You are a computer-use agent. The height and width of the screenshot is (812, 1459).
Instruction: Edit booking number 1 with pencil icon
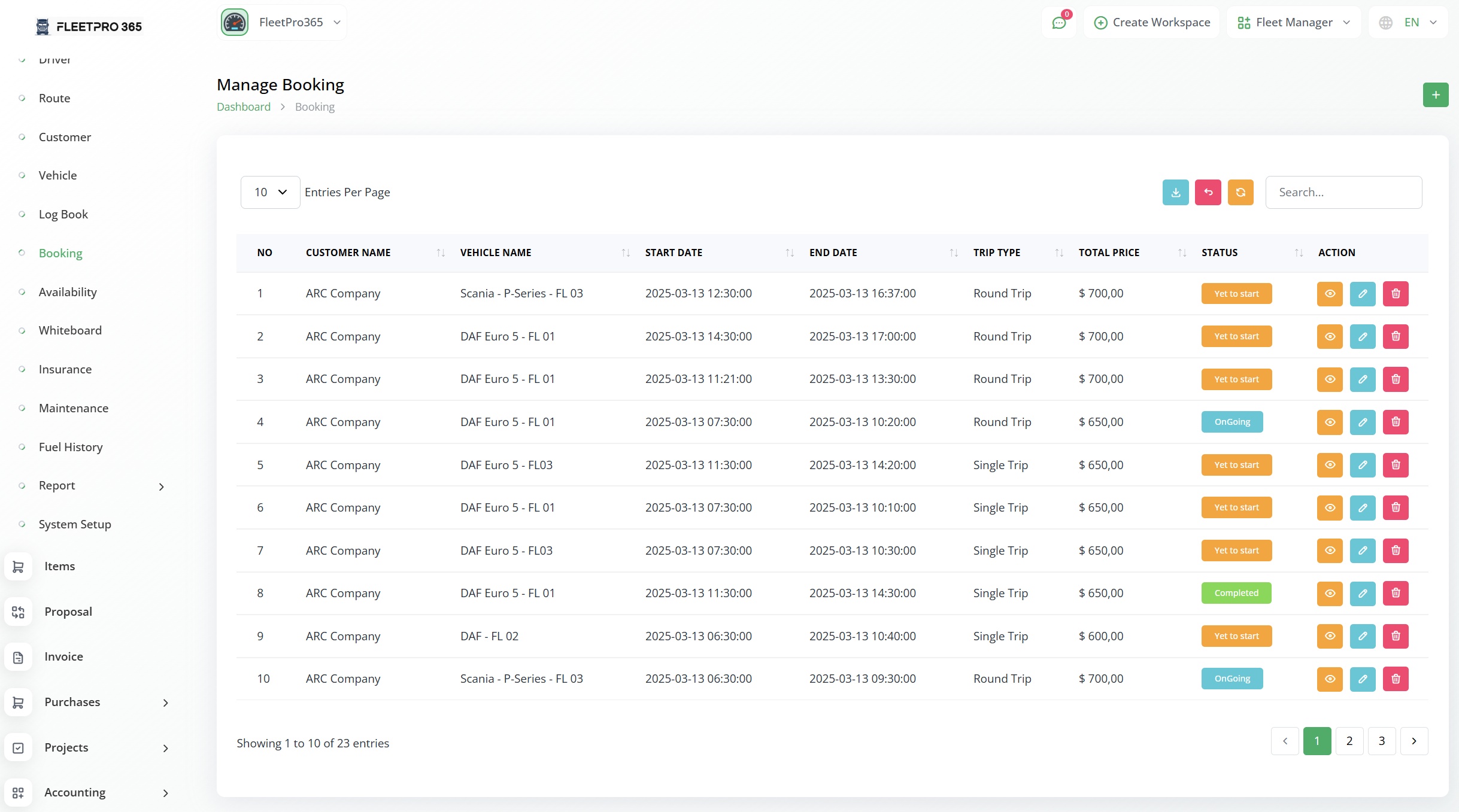tap(1362, 294)
